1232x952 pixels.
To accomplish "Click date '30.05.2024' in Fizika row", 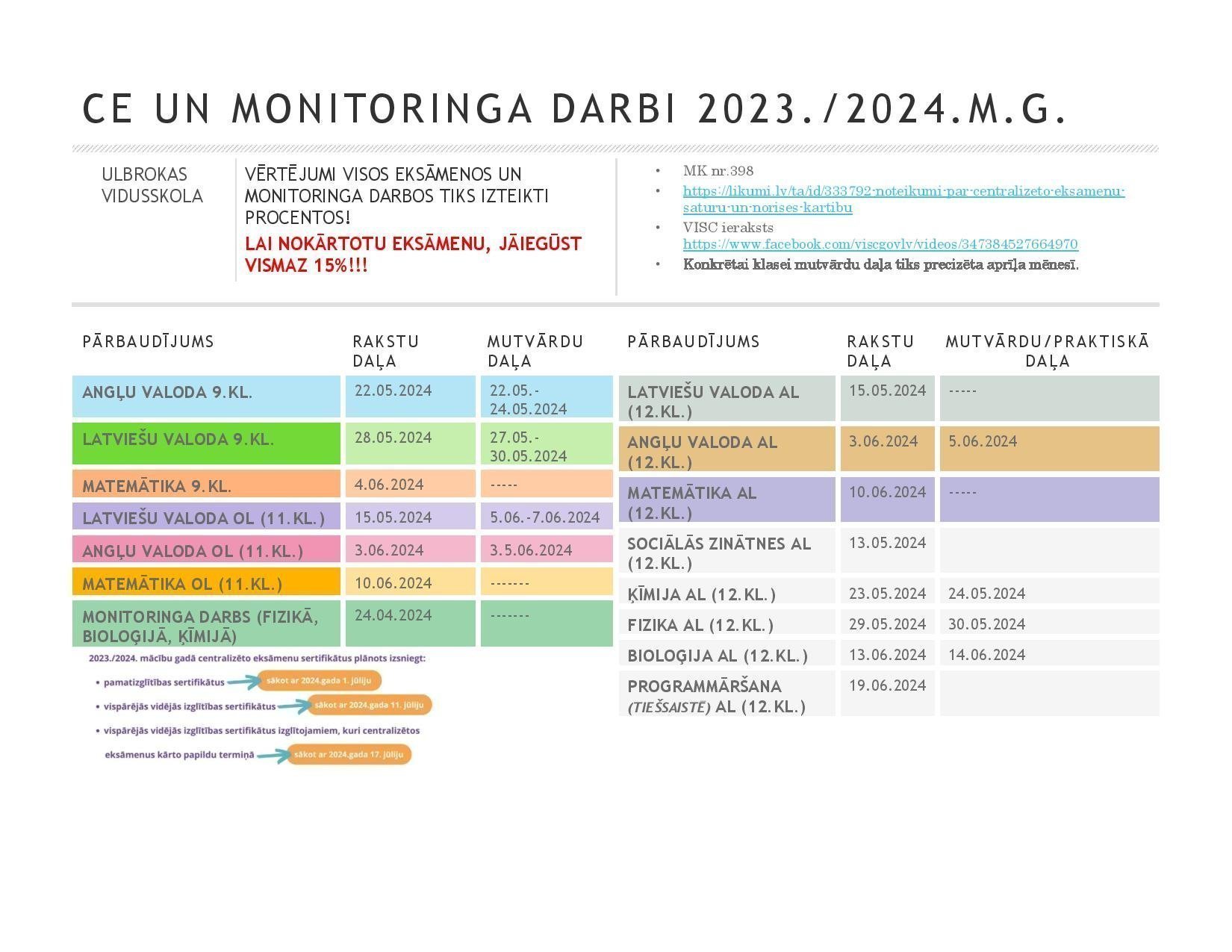I will click(987, 624).
